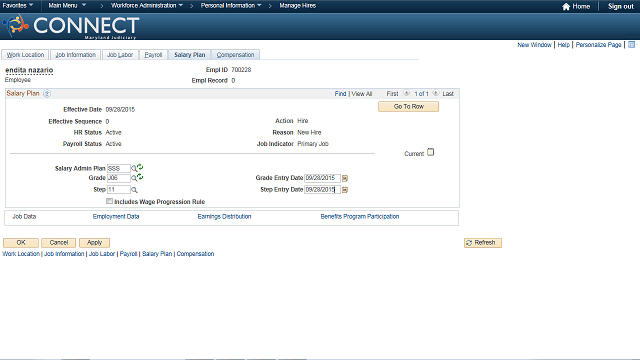Click the First navigation text
The height and width of the screenshot is (360, 640).
click(x=392, y=94)
